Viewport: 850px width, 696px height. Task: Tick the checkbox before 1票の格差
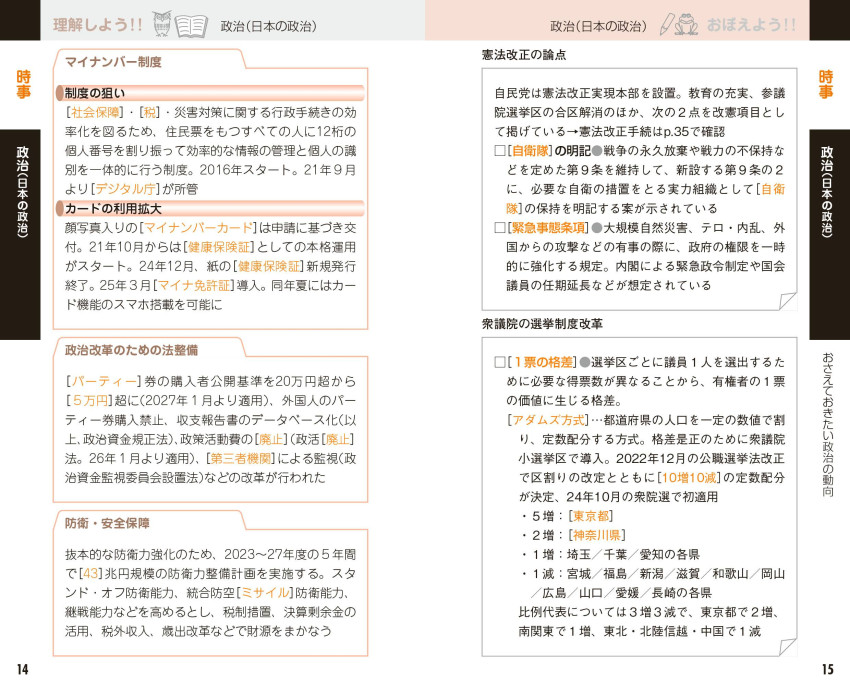(x=500, y=362)
